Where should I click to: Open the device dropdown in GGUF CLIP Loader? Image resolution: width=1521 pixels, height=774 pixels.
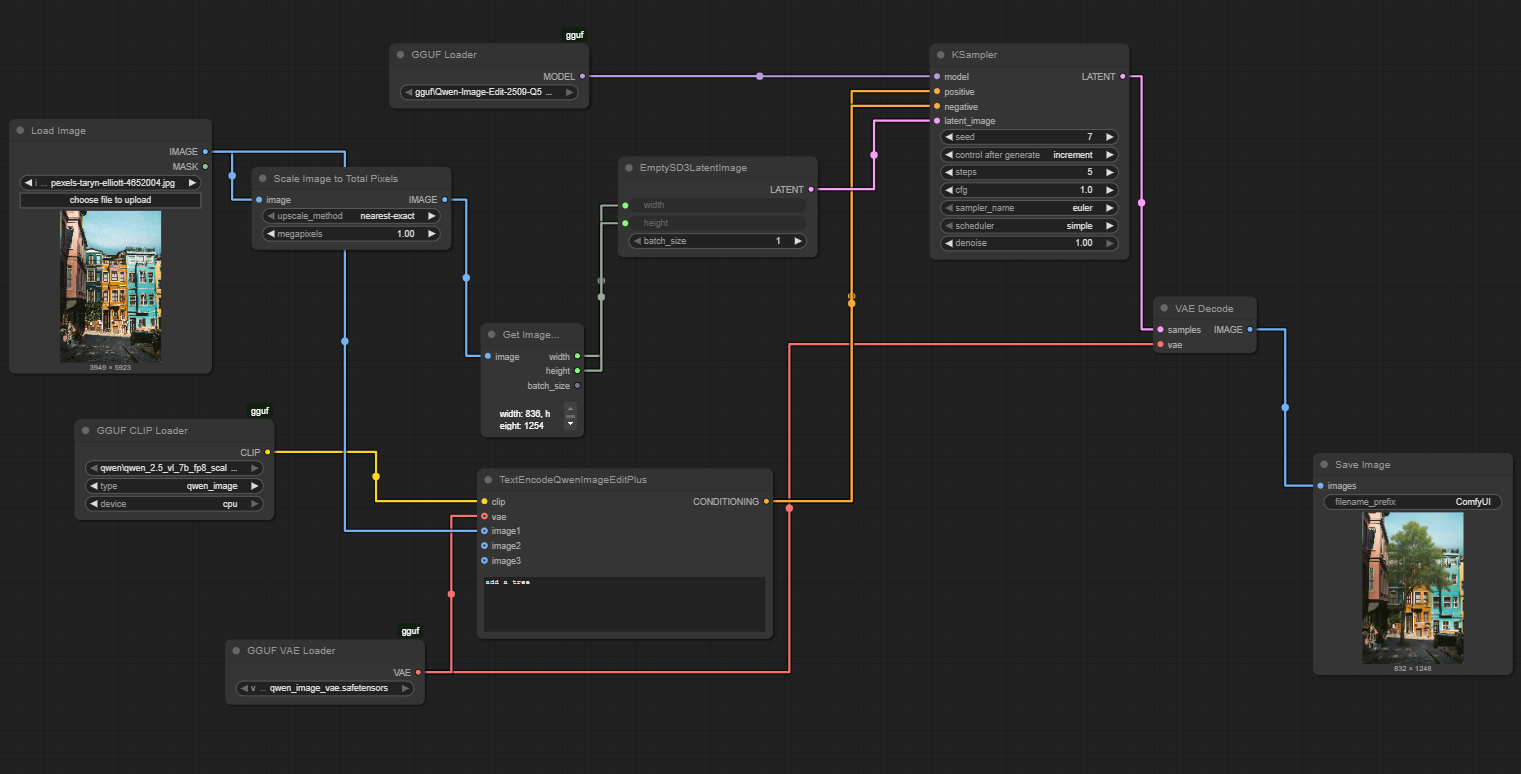pyautogui.click(x=174, y=504)
